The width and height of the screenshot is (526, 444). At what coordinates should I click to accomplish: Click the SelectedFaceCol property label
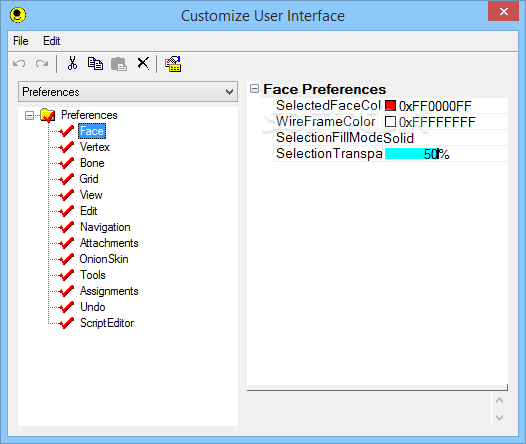tap(328, 105)
